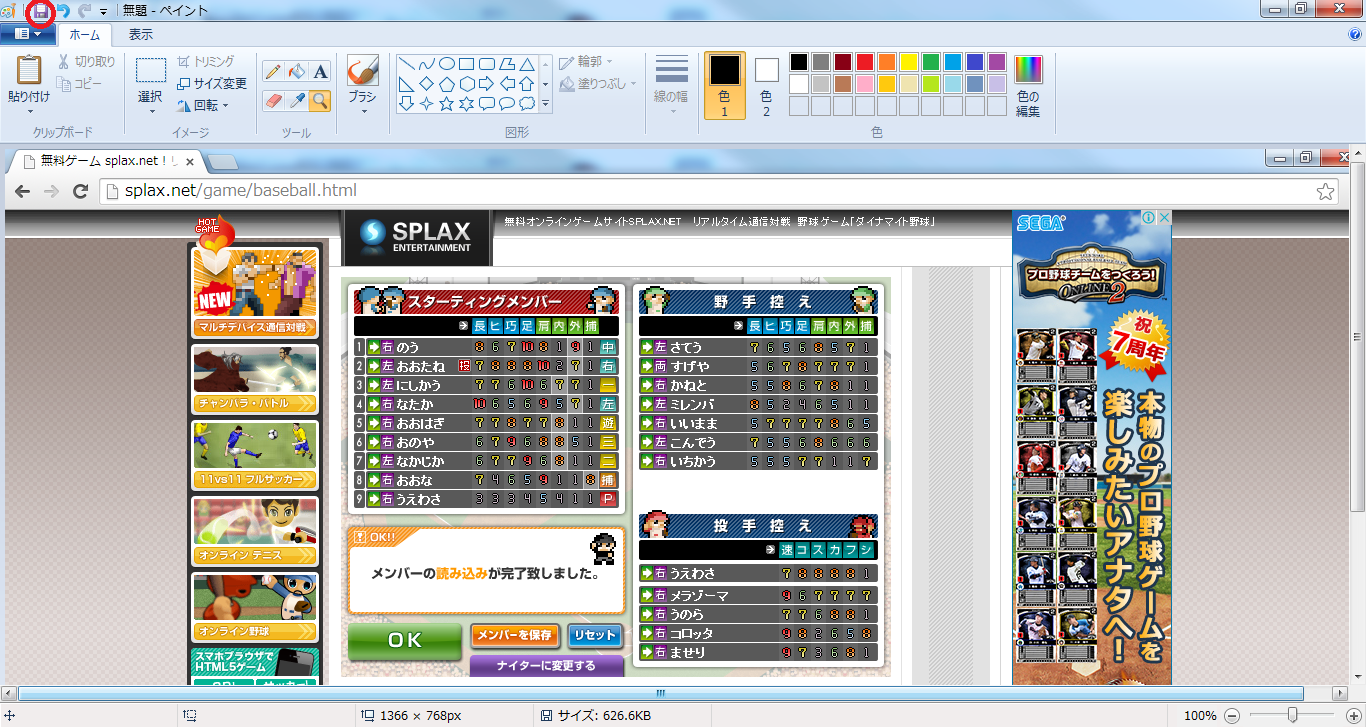Choose the Triangle shape
Image resolution: width=1366 pixels, height=727 pixels.
pos(527,64)
